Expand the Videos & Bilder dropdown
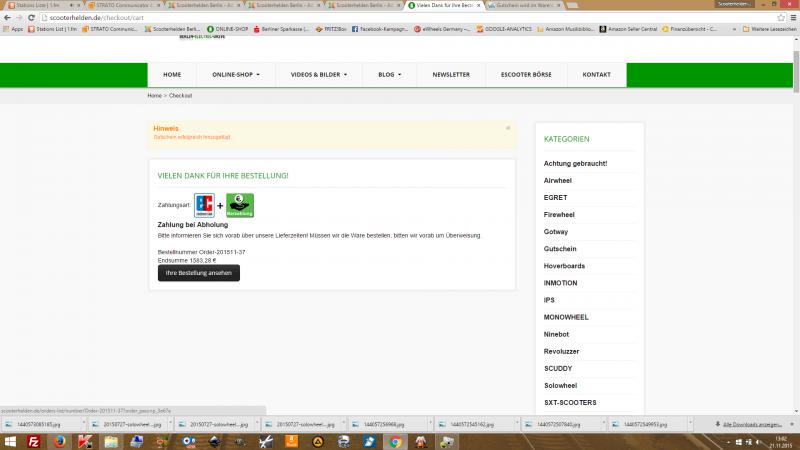Image resolution: width=800 pixels, height=450 pixels. (318, 75)
